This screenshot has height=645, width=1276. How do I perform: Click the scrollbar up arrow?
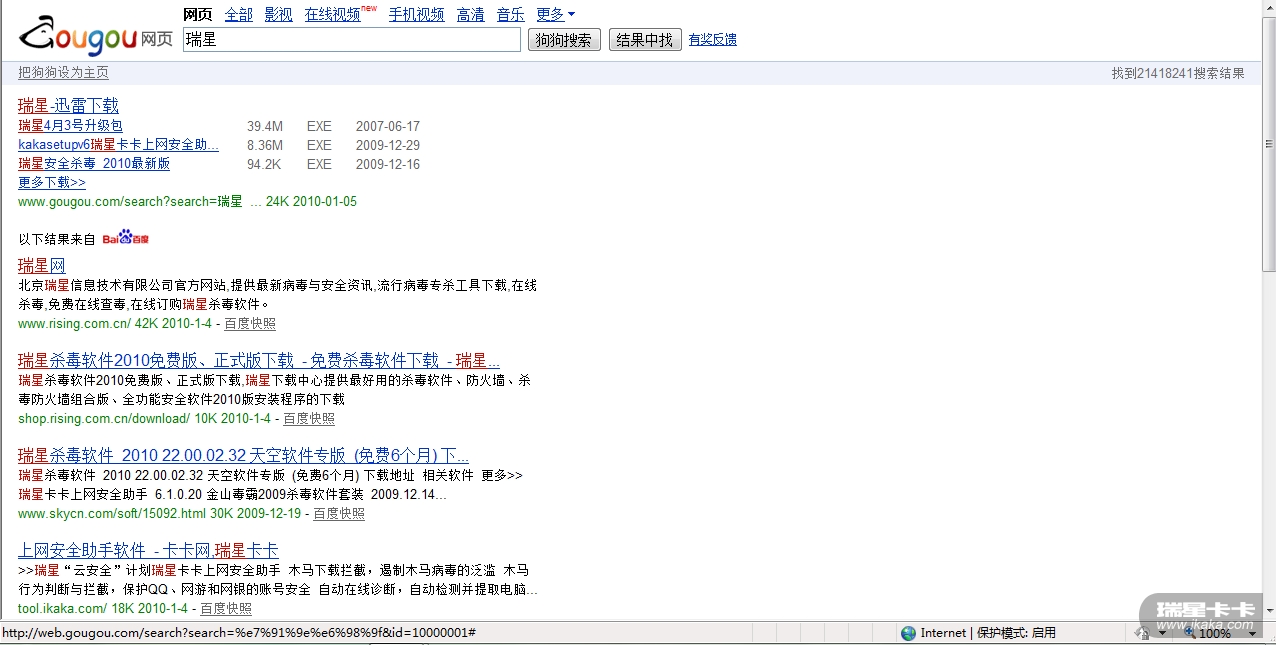click(1269, 8)
